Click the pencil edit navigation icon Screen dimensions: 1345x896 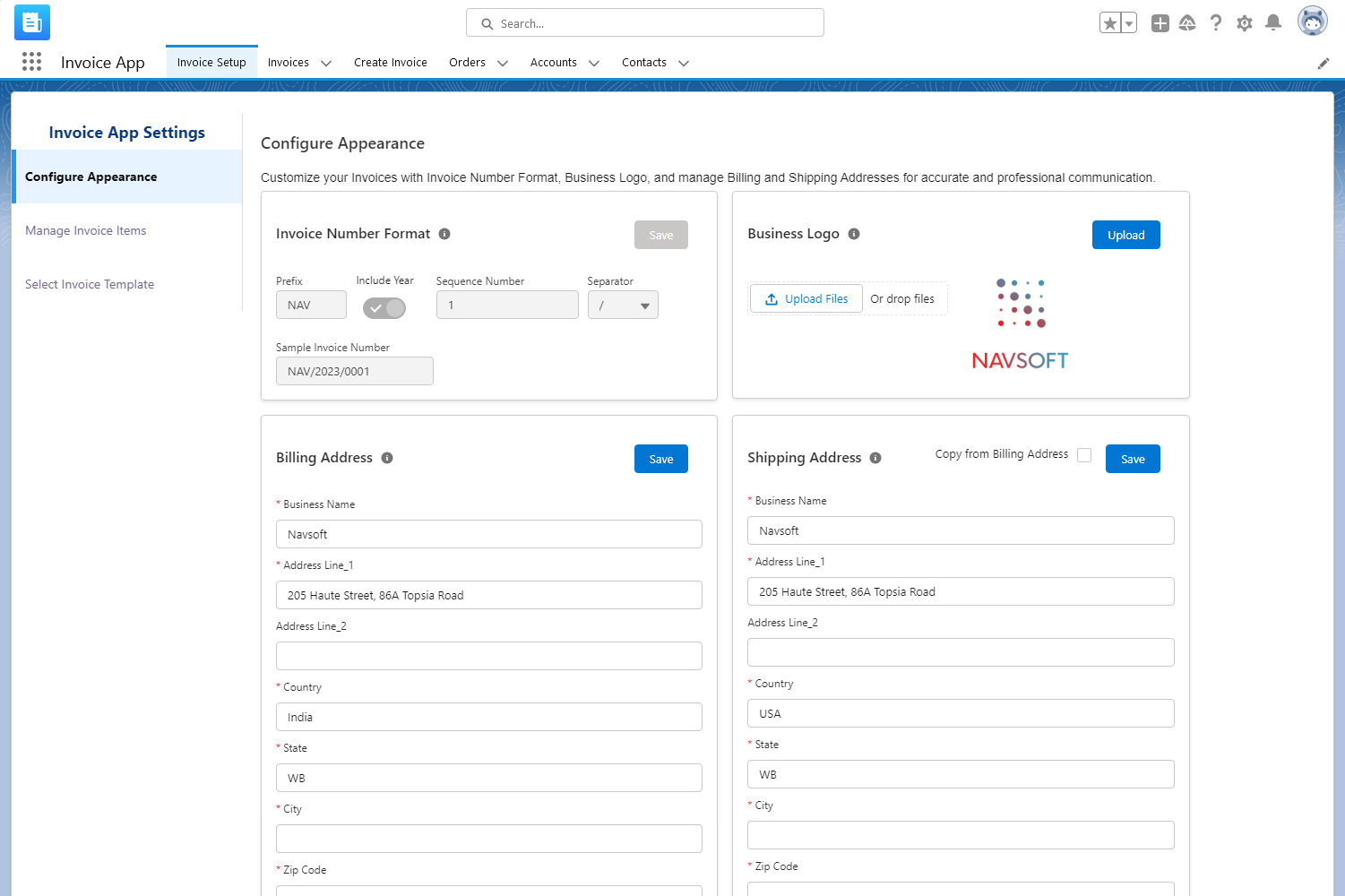pos(1323,63)
